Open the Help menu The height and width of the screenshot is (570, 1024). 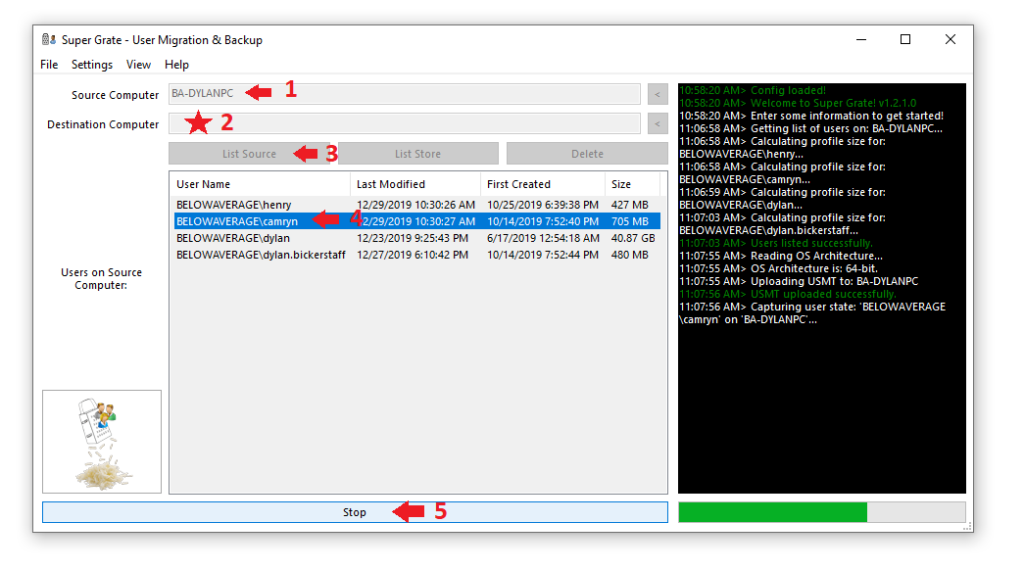tap(176, 65)
